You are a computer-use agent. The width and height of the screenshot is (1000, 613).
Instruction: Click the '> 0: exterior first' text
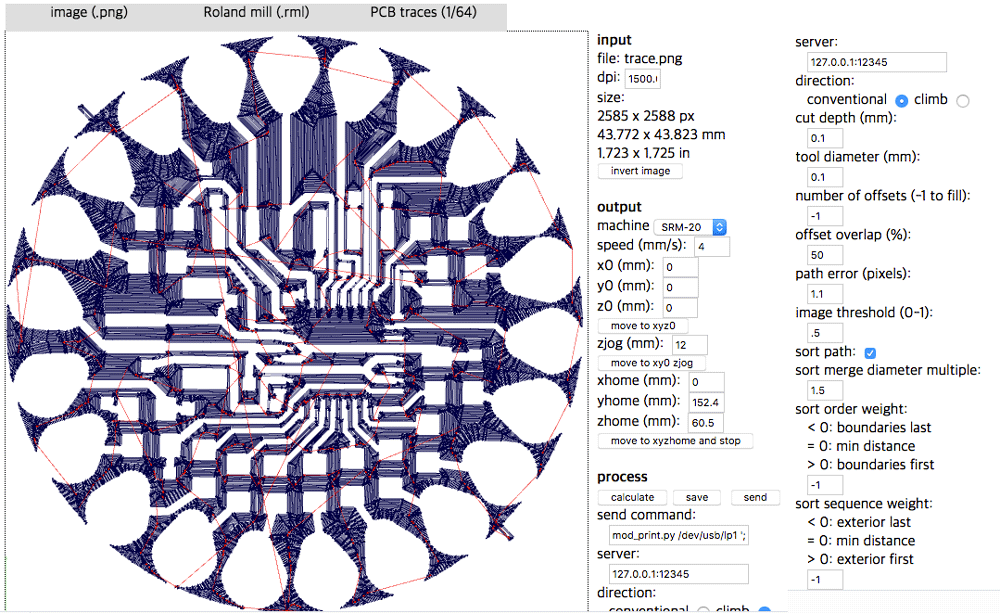point(860,559)
